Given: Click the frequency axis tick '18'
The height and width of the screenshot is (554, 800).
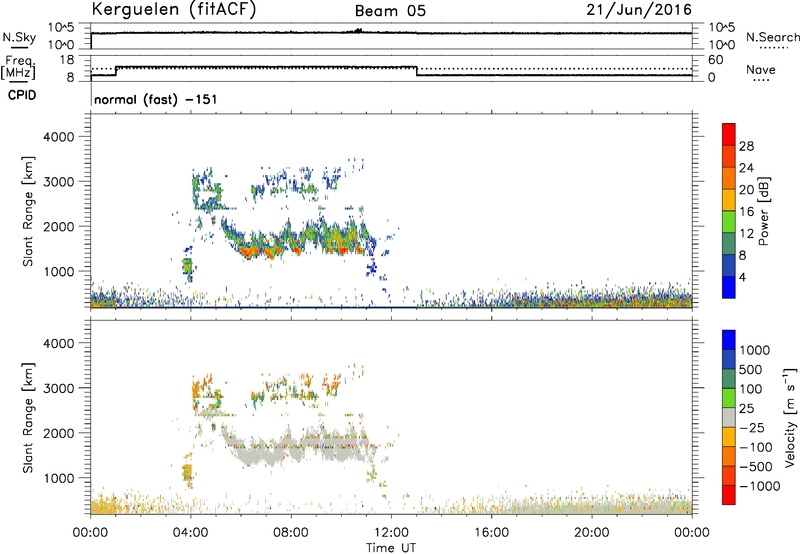Looking at the screenshot, I should click(67, 60).
